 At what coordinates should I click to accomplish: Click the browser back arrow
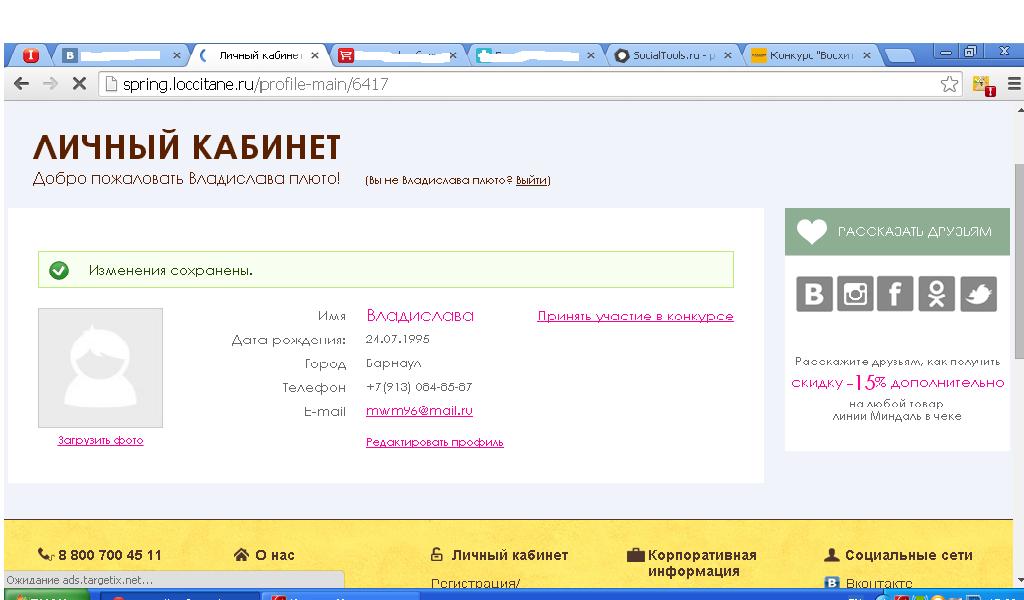21,84
